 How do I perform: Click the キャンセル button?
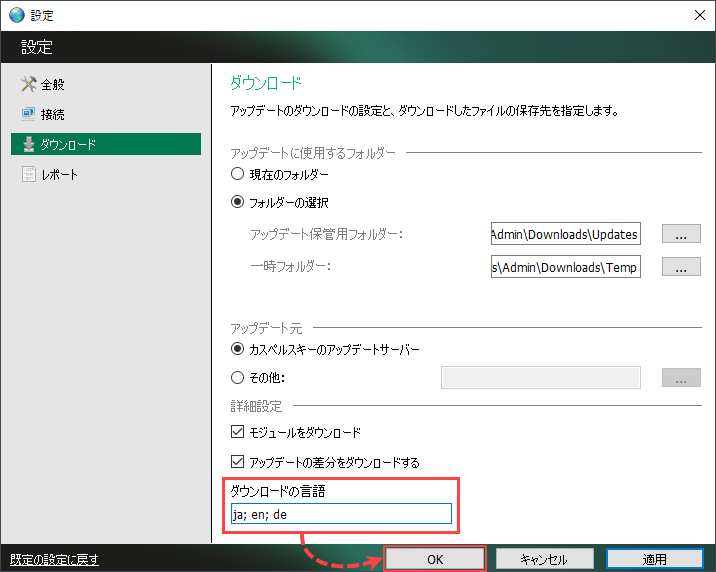pyautogui.click(x=544, y=559)
